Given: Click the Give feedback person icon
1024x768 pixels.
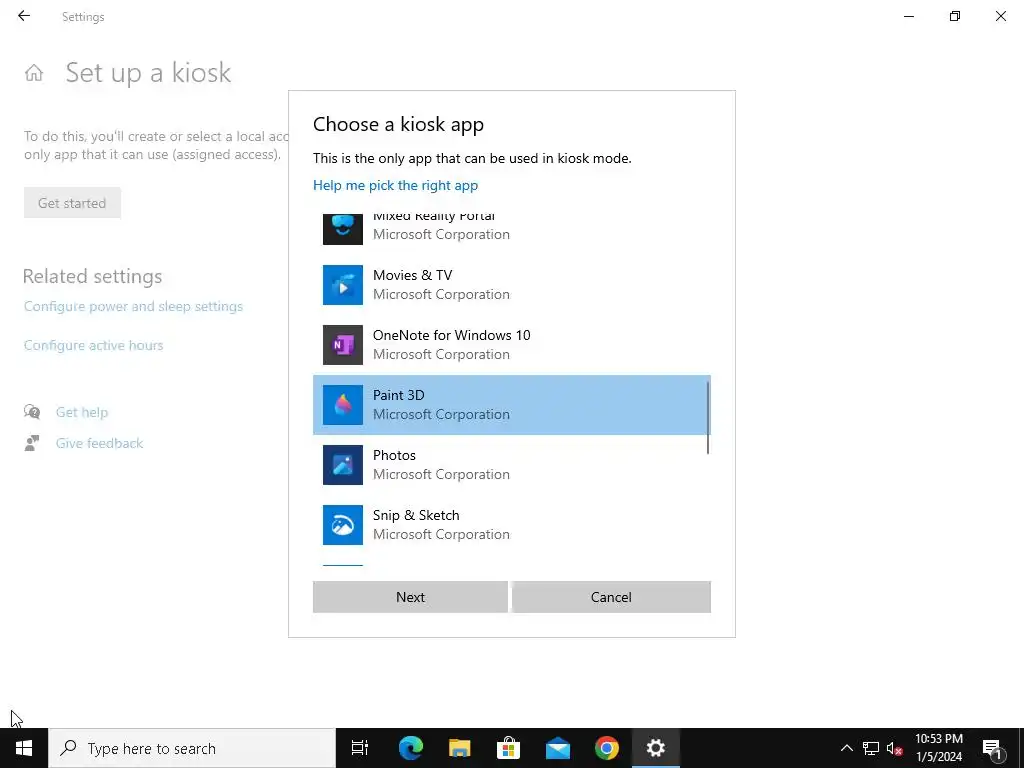Looking at the screenshot, I should tap(32, 443).
